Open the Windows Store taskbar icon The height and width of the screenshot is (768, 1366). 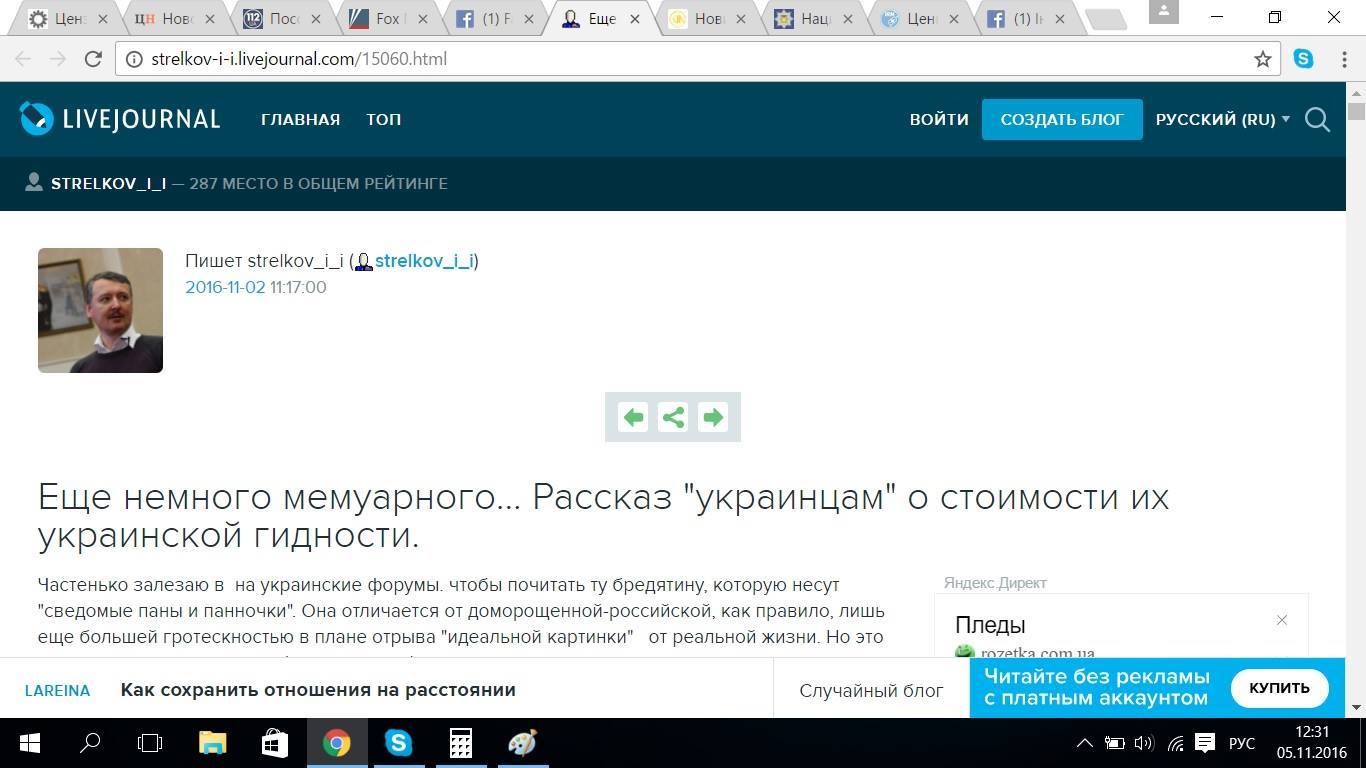[x=274, y=743]
